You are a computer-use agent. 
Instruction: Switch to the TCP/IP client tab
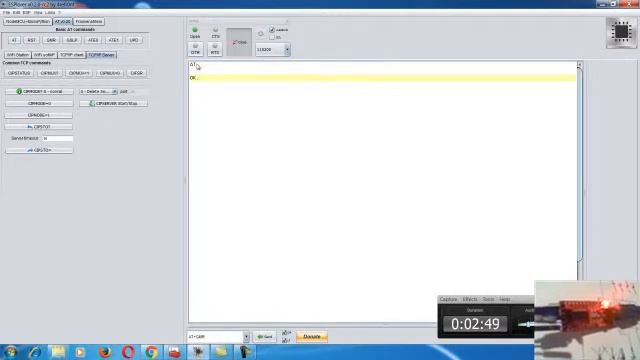[x=71, y=55]
